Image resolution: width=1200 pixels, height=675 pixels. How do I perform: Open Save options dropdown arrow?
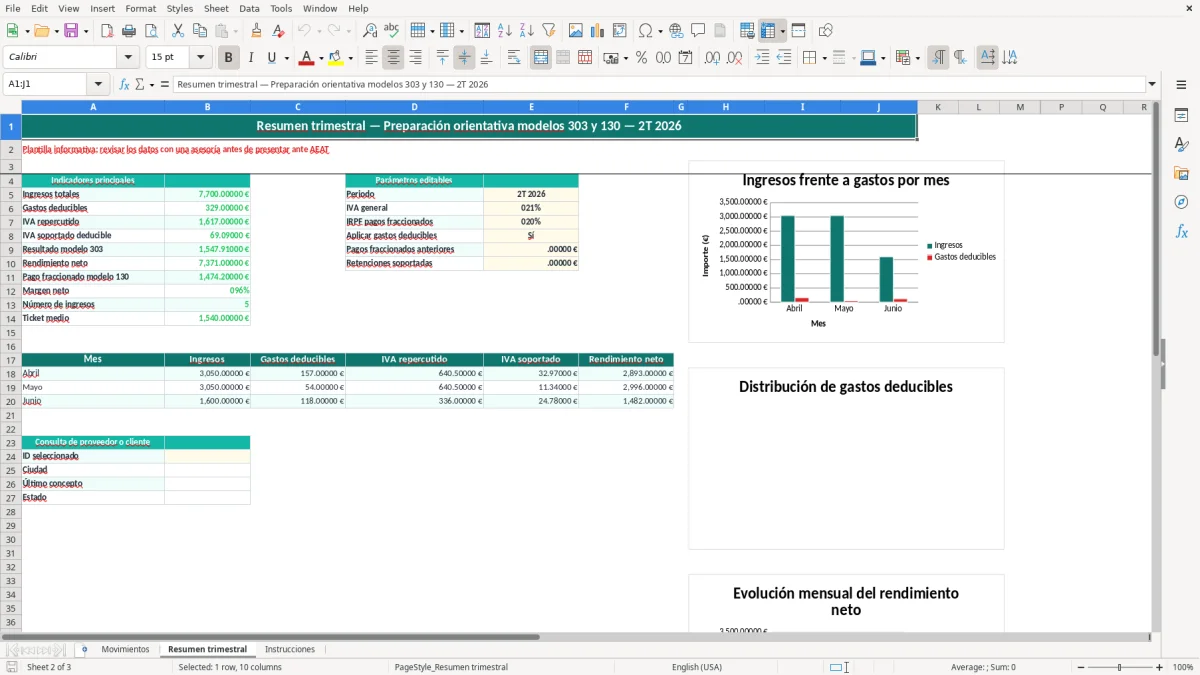point(86,31)
